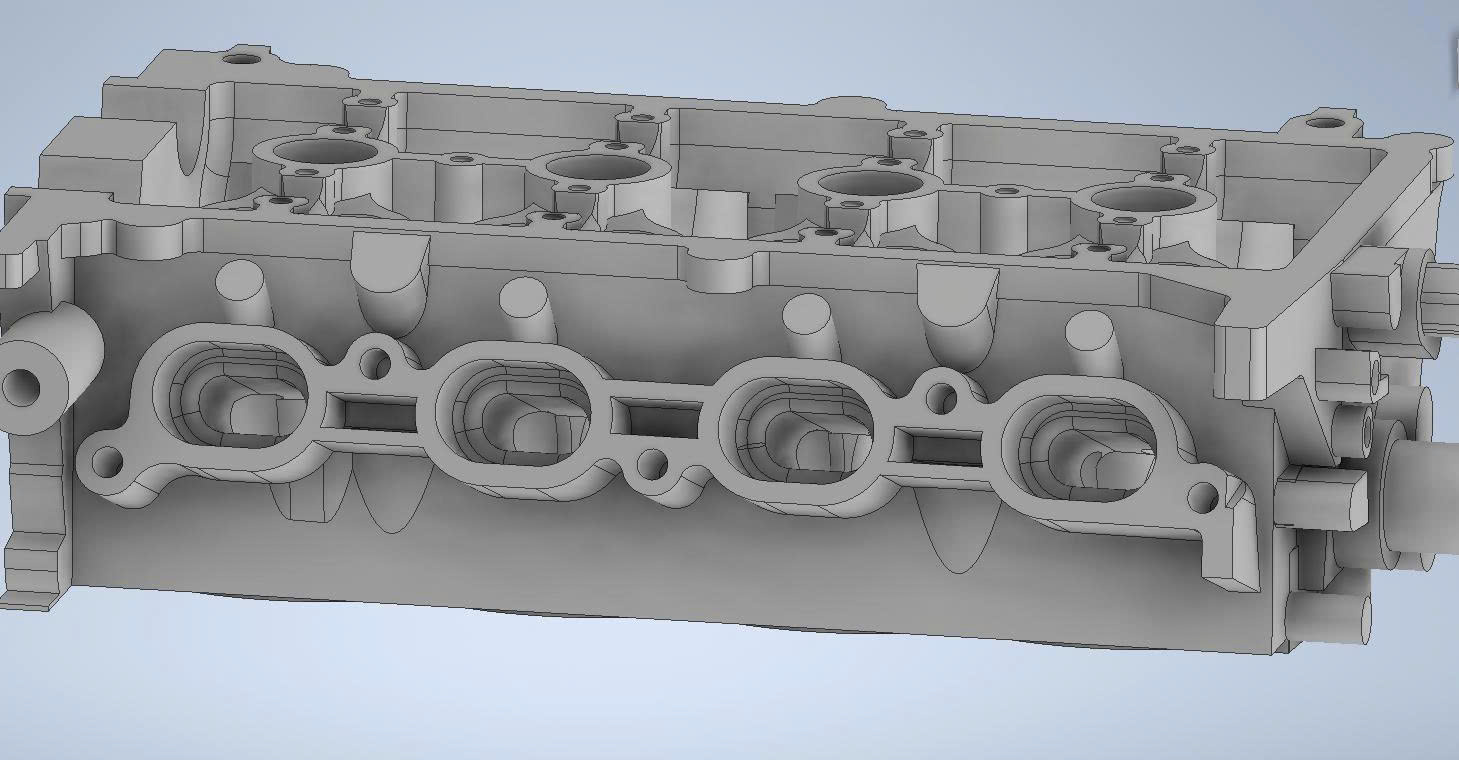Pick the leftmost spark plug bore on top
The height and width of the screenshot is (760, 1459).
coord(326,152)
